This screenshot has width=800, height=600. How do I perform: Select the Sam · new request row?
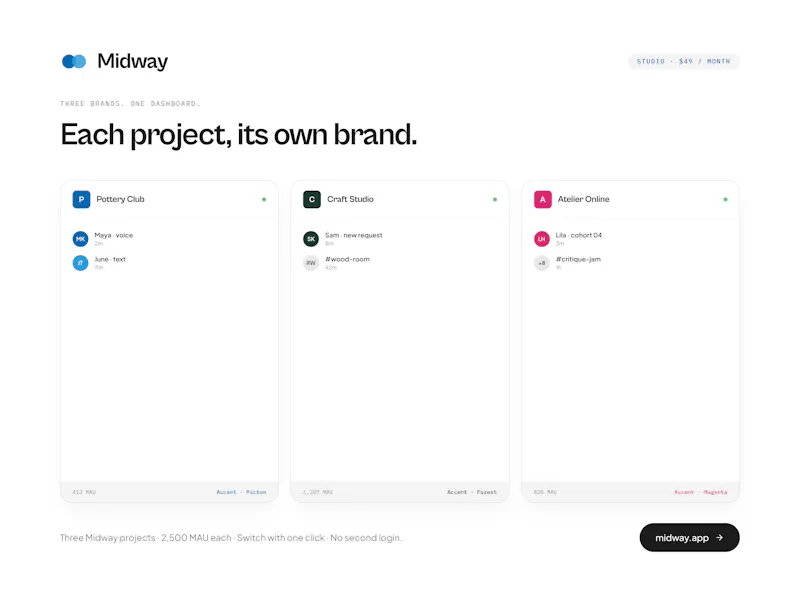tap(400, 239)
